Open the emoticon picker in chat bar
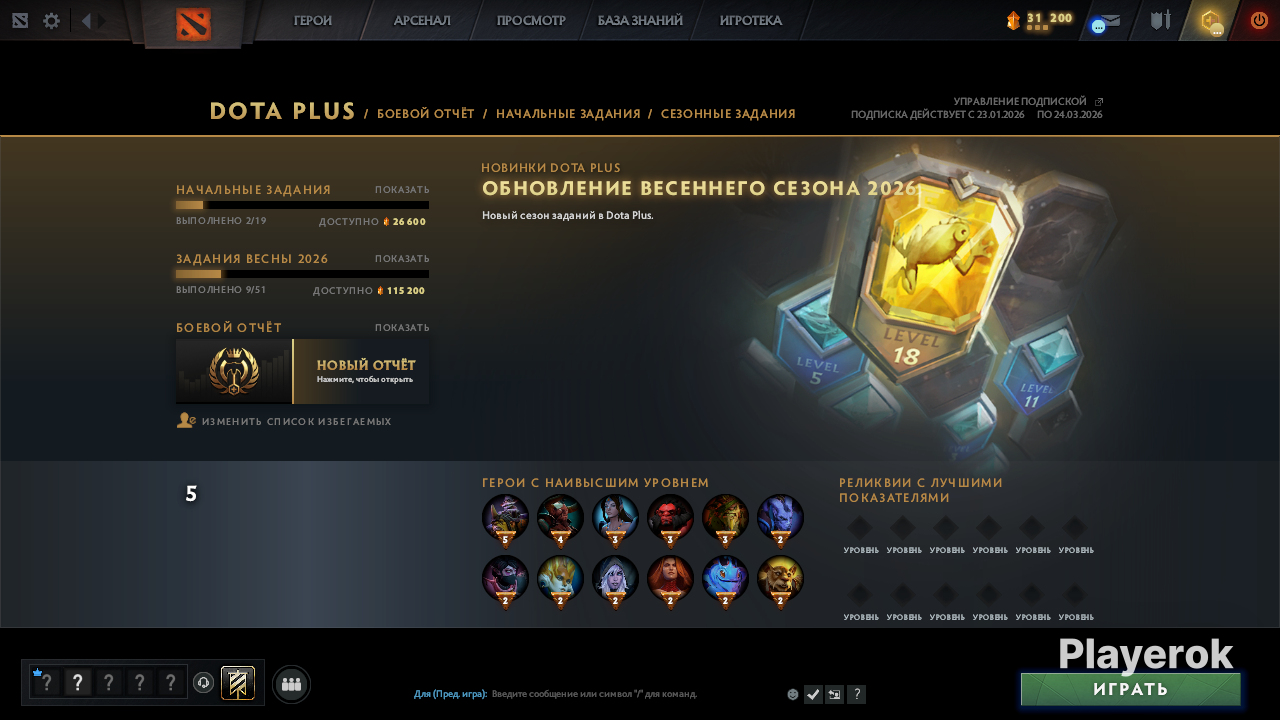1280x720 pixels. tap(793, 694)
